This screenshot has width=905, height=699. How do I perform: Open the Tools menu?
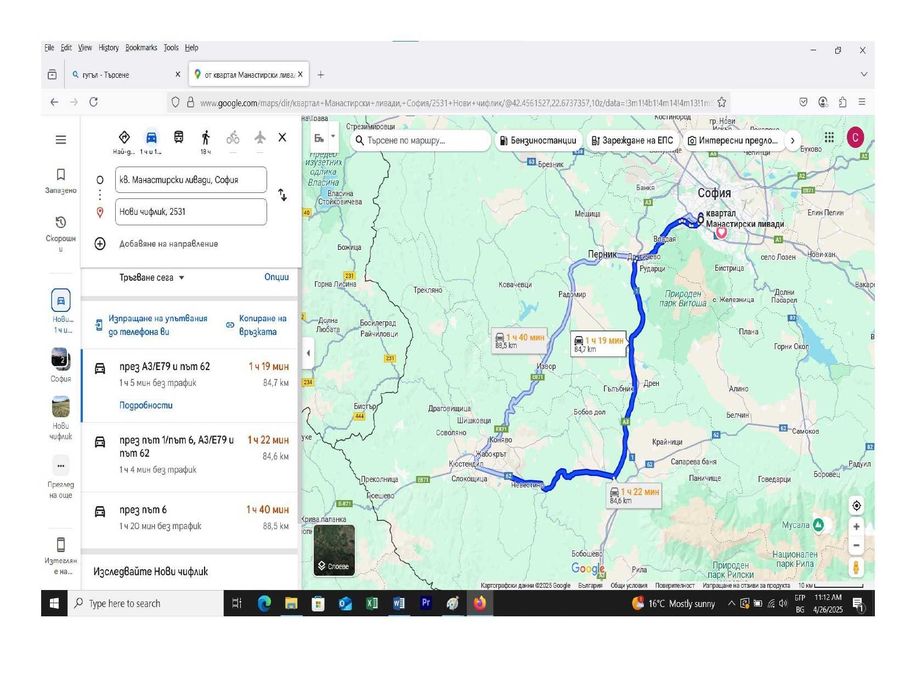[x=171, y=48]
